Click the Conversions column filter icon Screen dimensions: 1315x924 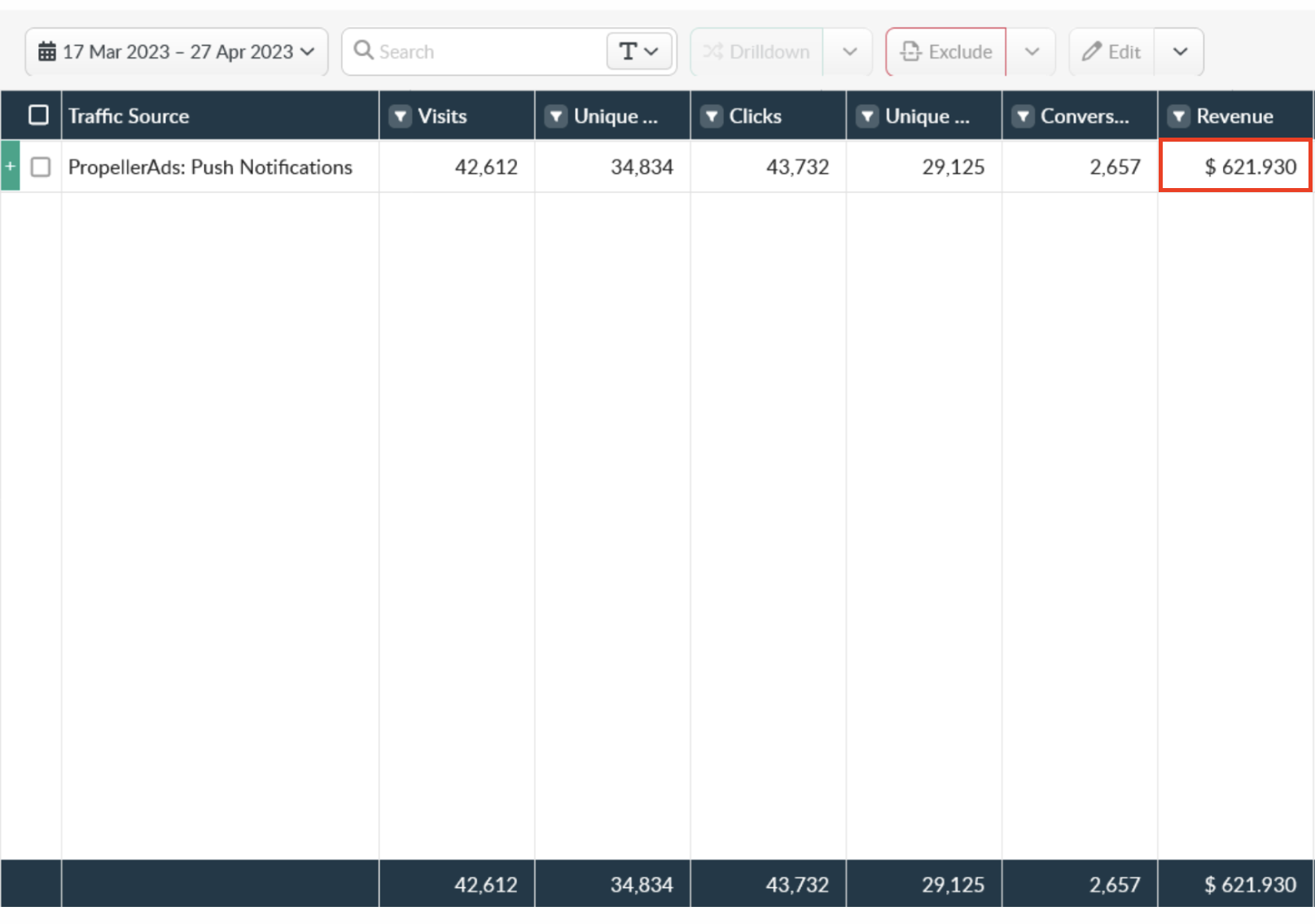(x=1023, y=116)
